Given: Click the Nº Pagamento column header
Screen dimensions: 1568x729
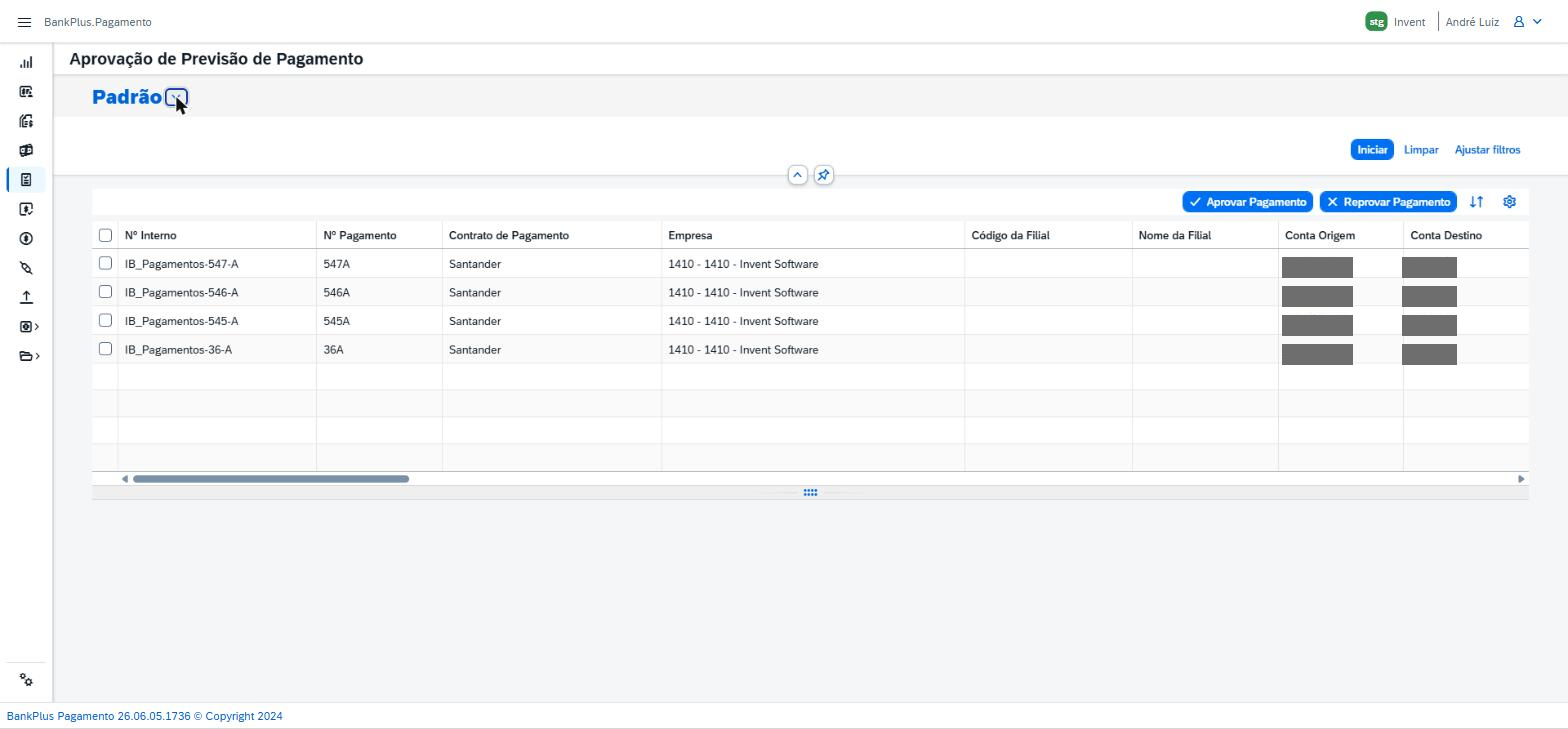Looking at the screenshot, I should 379,235.
